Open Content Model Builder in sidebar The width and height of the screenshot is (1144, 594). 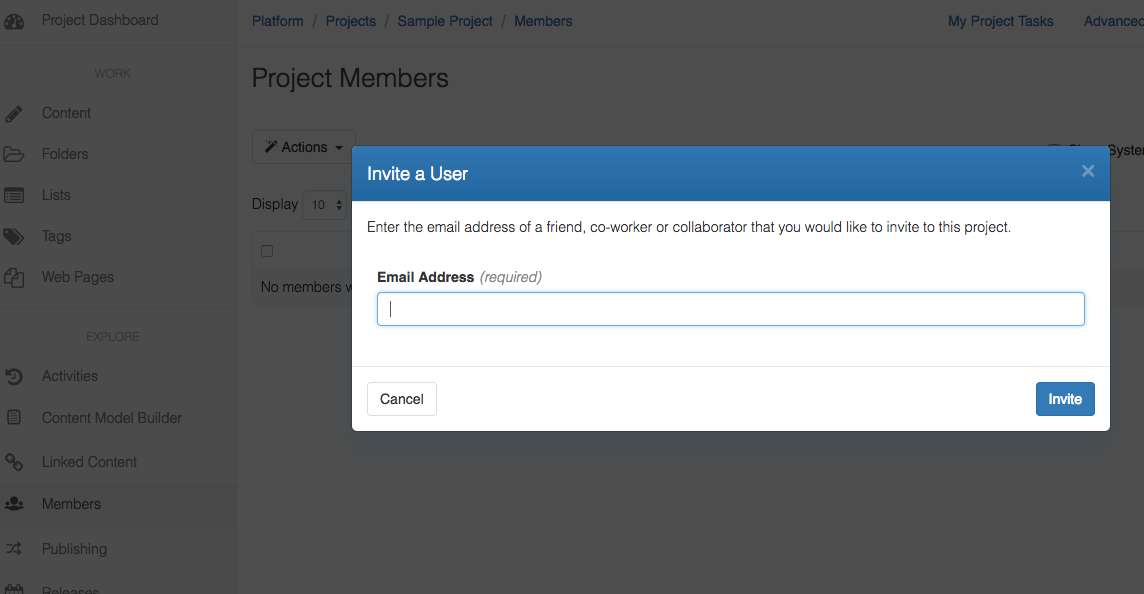point(111,418)
